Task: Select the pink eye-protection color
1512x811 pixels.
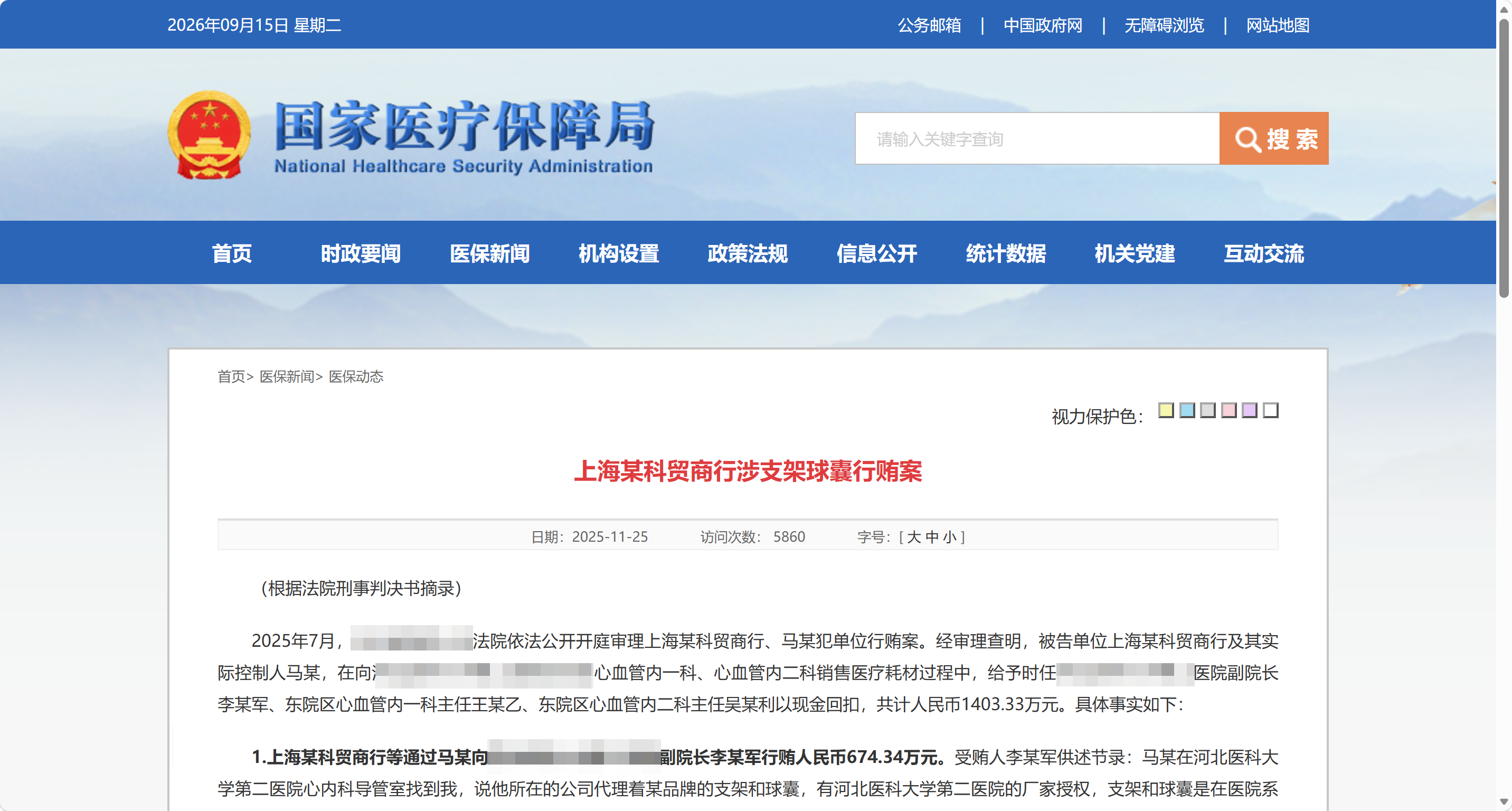Action: (1228, 410)
